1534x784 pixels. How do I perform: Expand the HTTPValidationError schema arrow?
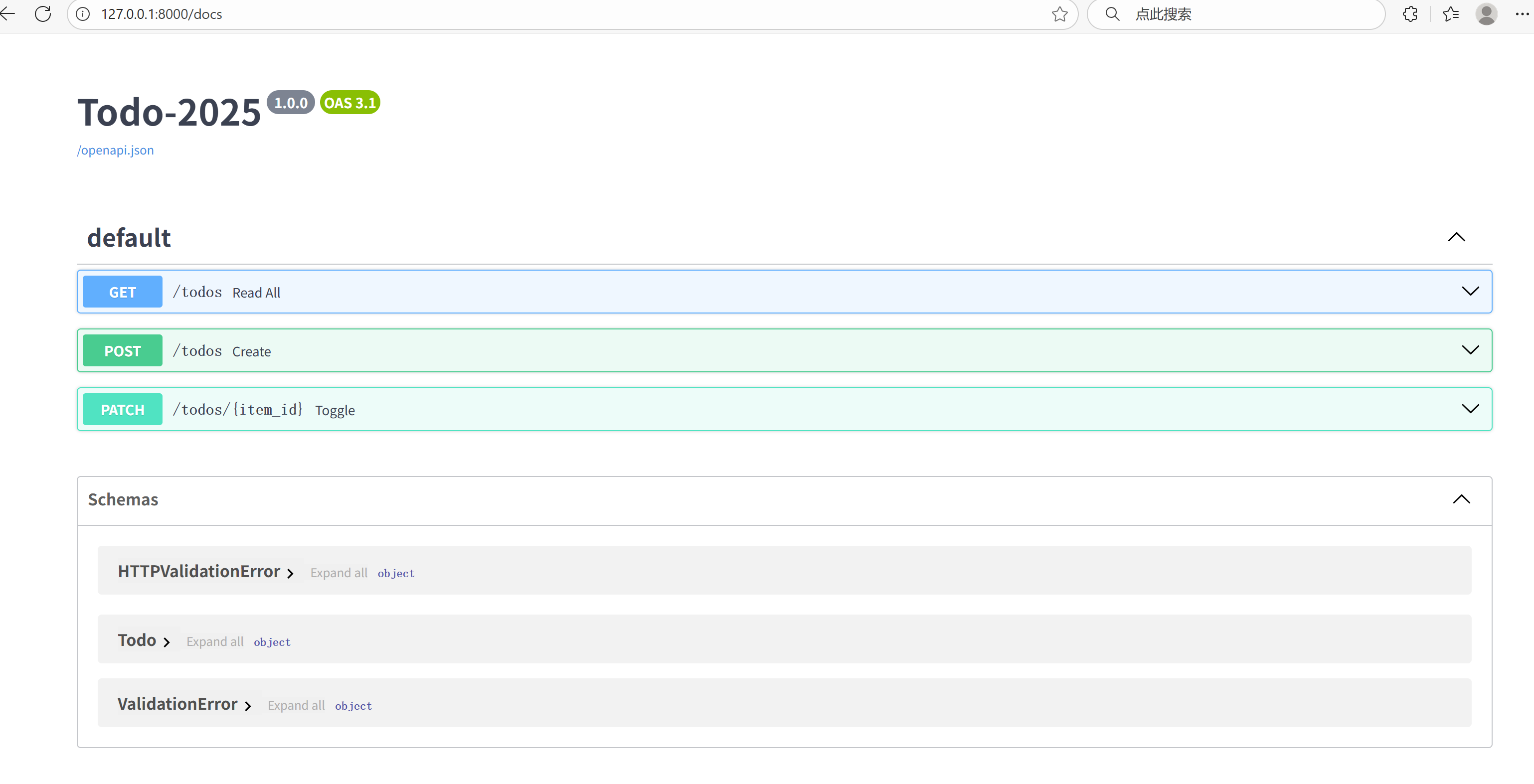(290, 573)
